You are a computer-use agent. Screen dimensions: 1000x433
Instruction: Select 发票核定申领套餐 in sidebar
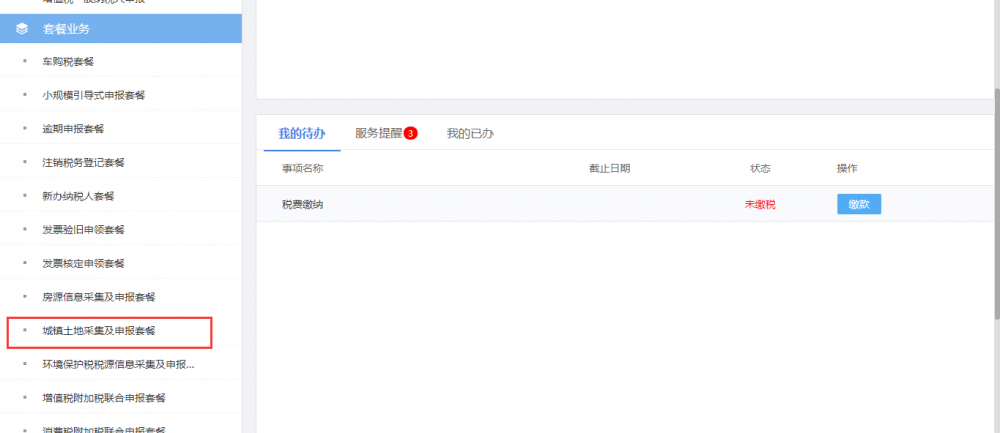pos(83,264)
